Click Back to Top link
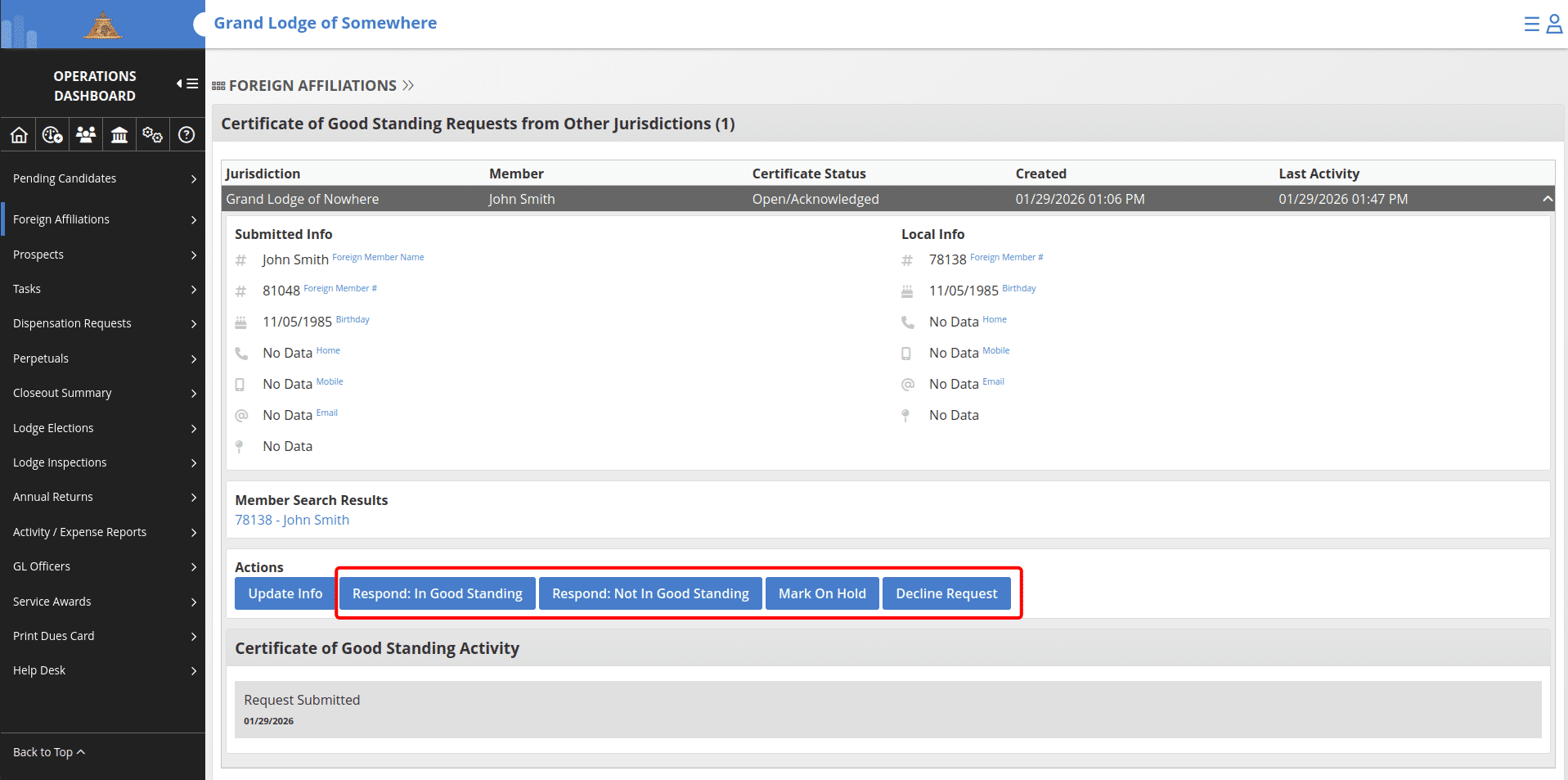This screenshot has height=780, width=1568. point(49,752)
